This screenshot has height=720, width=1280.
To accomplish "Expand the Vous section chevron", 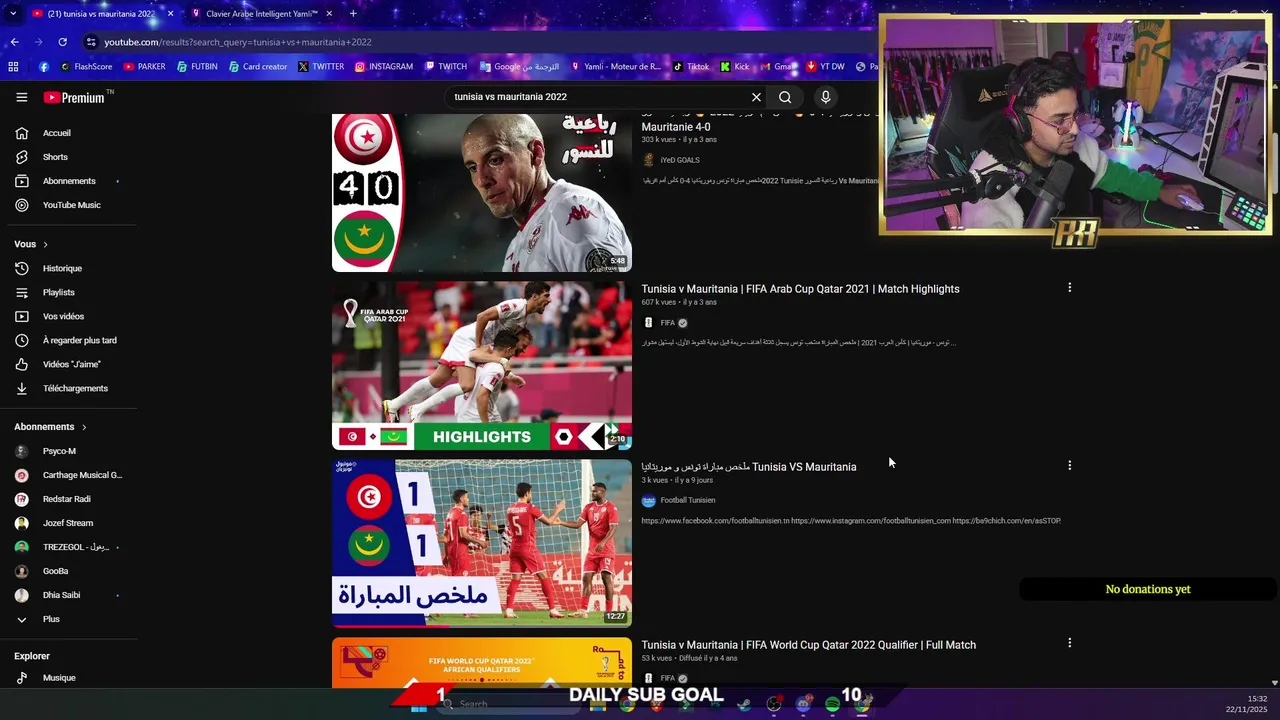I will 45,244.
